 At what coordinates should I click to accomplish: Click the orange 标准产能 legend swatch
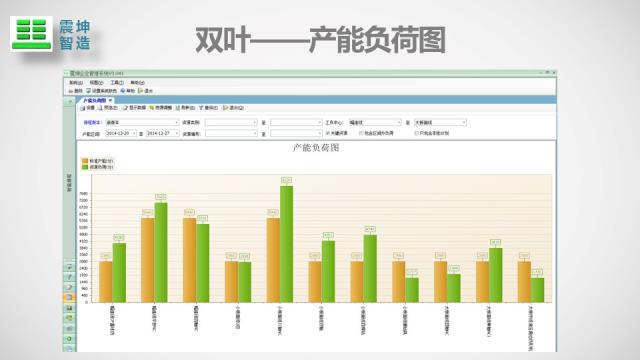click(x=85, y=161)
